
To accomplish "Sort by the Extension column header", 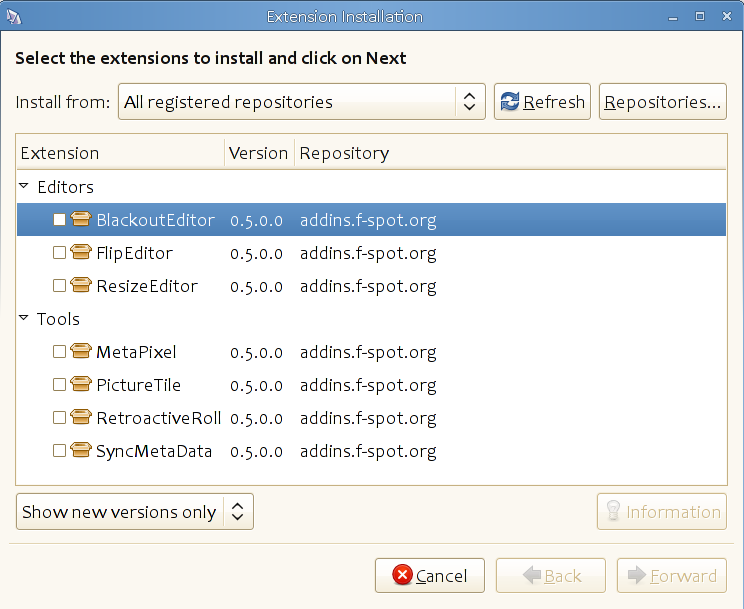I will coord(120,153).
